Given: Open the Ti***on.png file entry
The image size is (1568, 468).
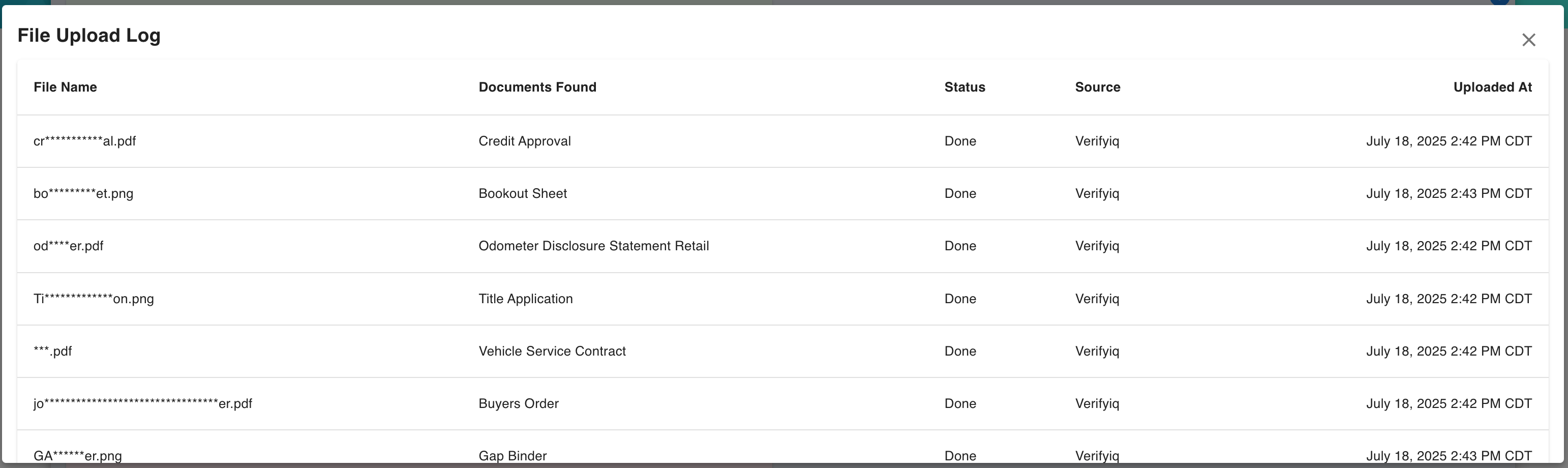Looking at the screenshot, I should click(94, 299).
